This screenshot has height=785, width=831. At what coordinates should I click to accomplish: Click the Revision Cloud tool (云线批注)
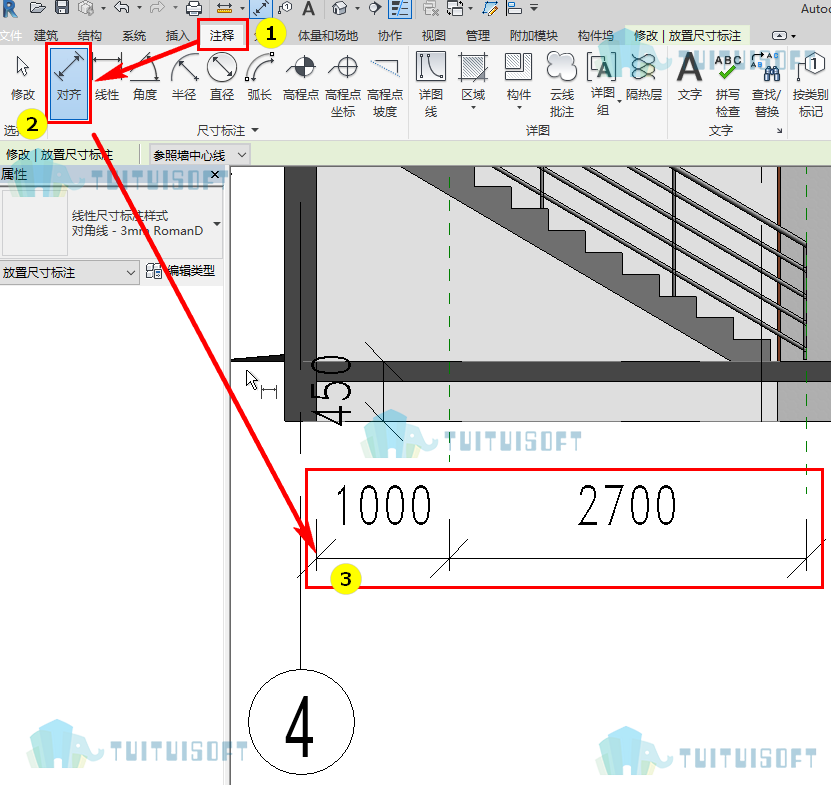[562, 85]
